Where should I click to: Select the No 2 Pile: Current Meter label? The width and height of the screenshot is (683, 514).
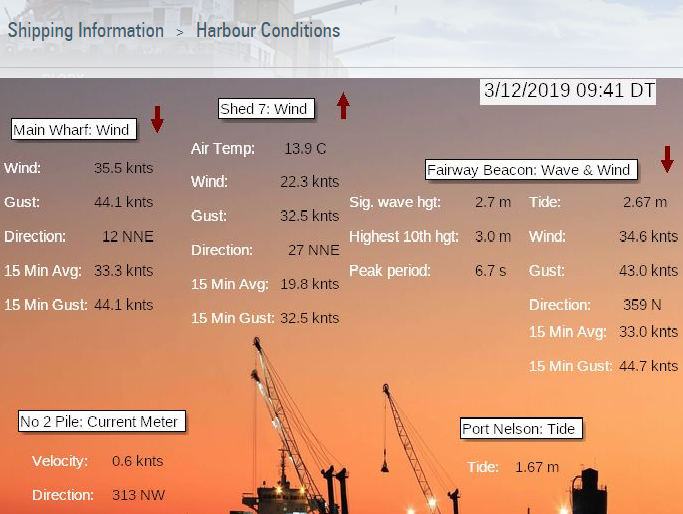pyautogui.click(x=102, y=421)
